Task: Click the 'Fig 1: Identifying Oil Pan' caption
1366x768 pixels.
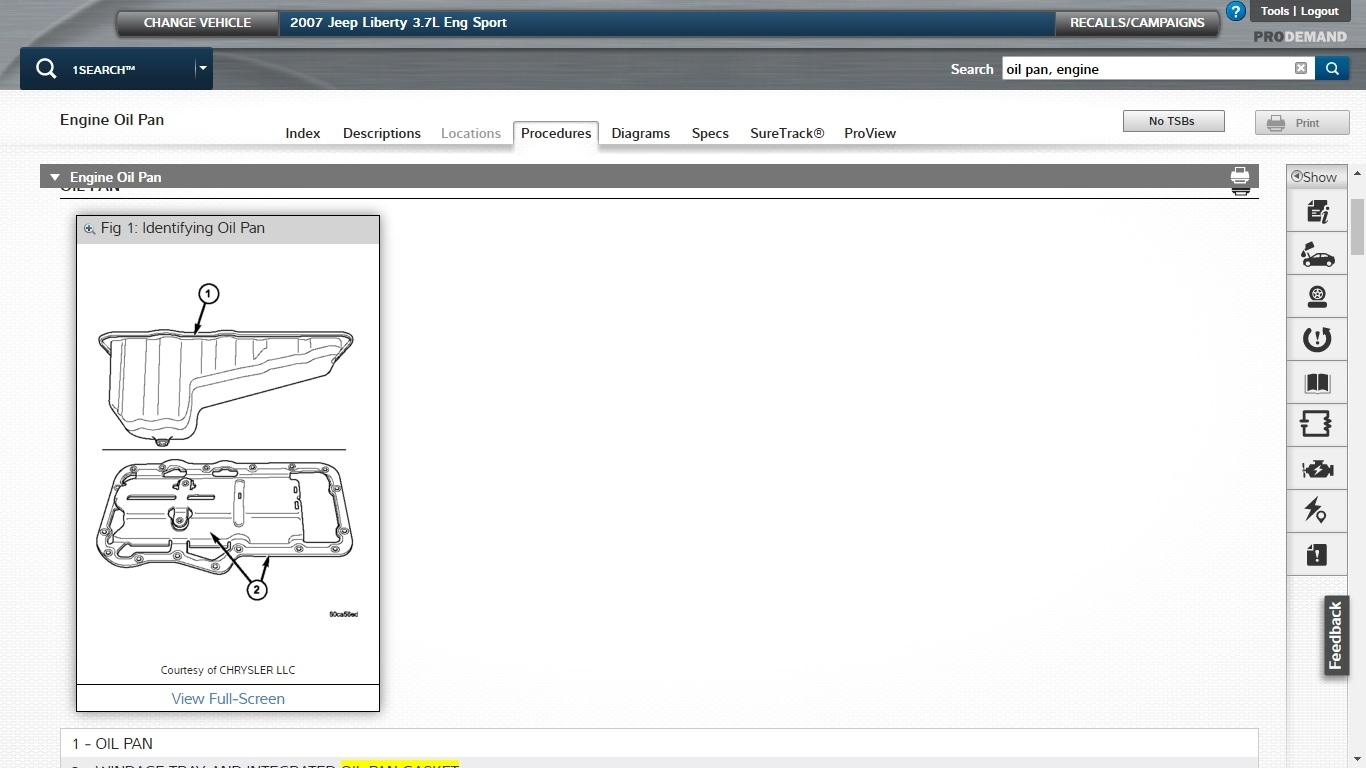Action: click(183, 228)
